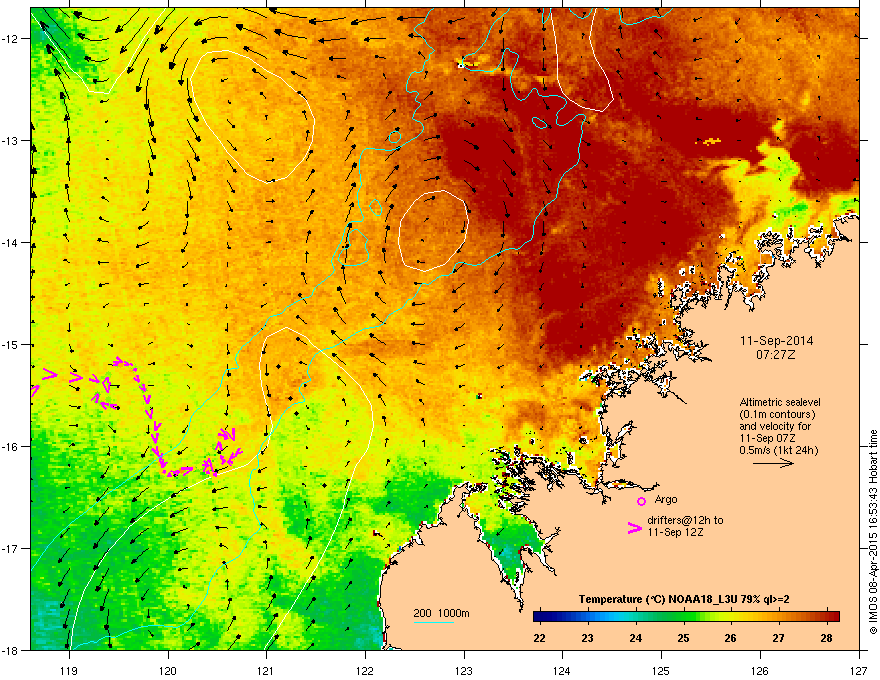Image resolution: width=880 pixels, height=680 pixels.
Task: Click the 11-Sep 12Z legend text
Action: [675, 532]
